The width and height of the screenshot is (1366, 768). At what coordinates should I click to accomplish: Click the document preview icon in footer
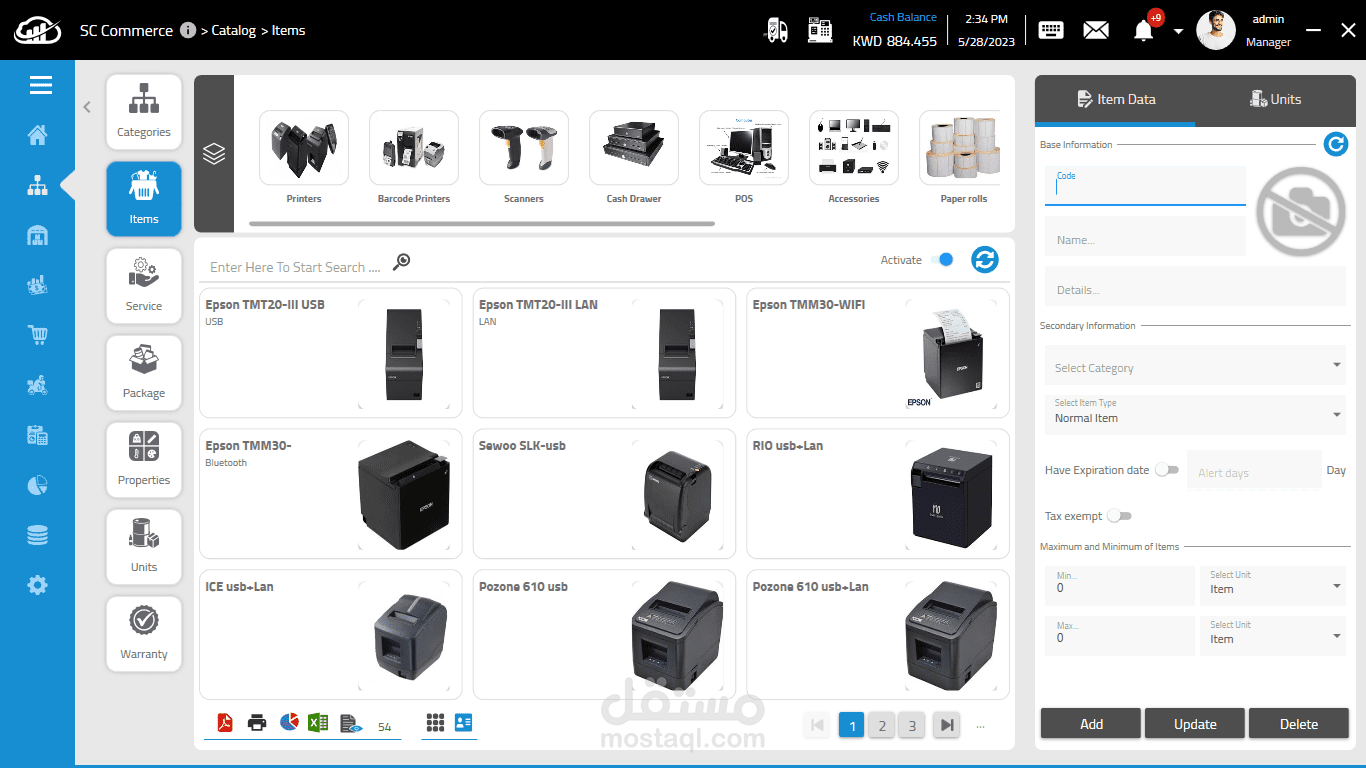click(350, 723)
